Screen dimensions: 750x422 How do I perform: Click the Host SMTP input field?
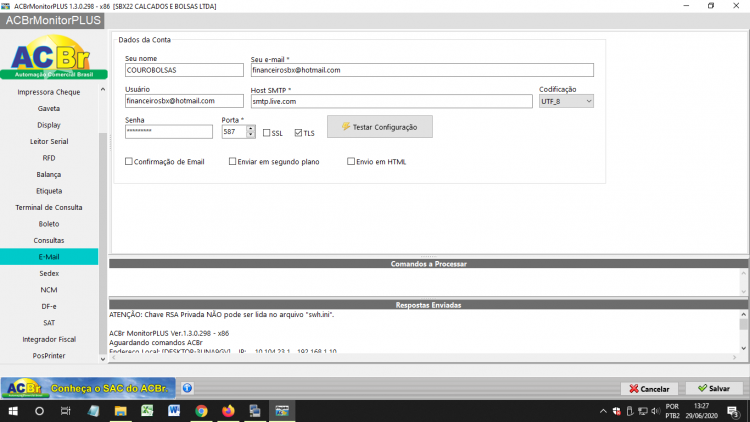[391, 101]
